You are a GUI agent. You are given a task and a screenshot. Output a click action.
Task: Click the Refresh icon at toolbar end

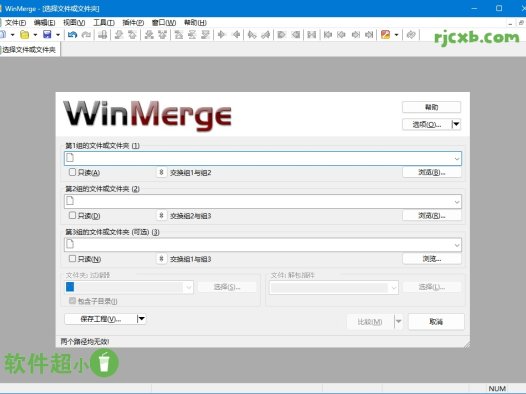pyautogui.click(x=411, y=35)
